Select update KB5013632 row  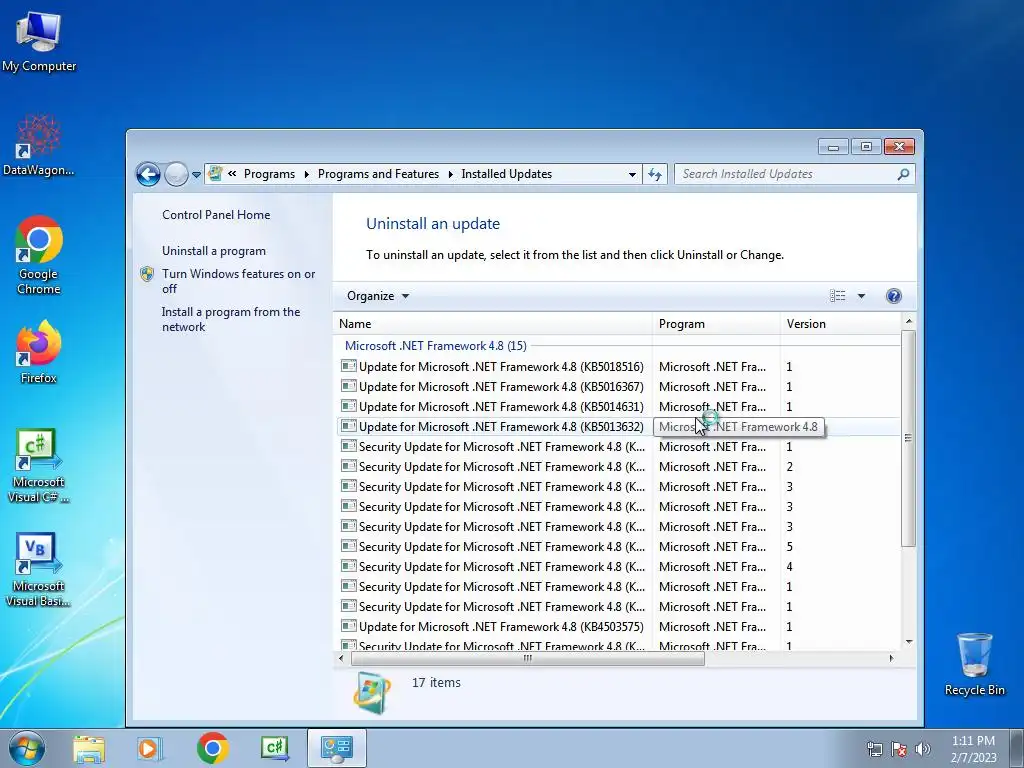(619, 427)
